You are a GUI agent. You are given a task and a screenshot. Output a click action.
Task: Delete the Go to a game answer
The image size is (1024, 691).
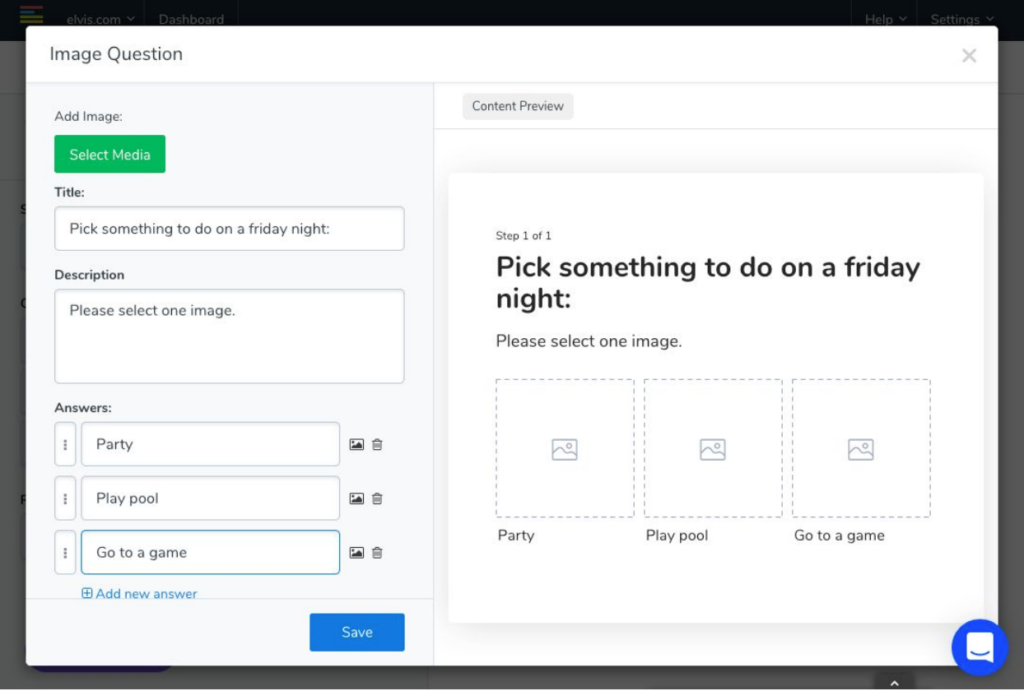(x=377, y=553)
